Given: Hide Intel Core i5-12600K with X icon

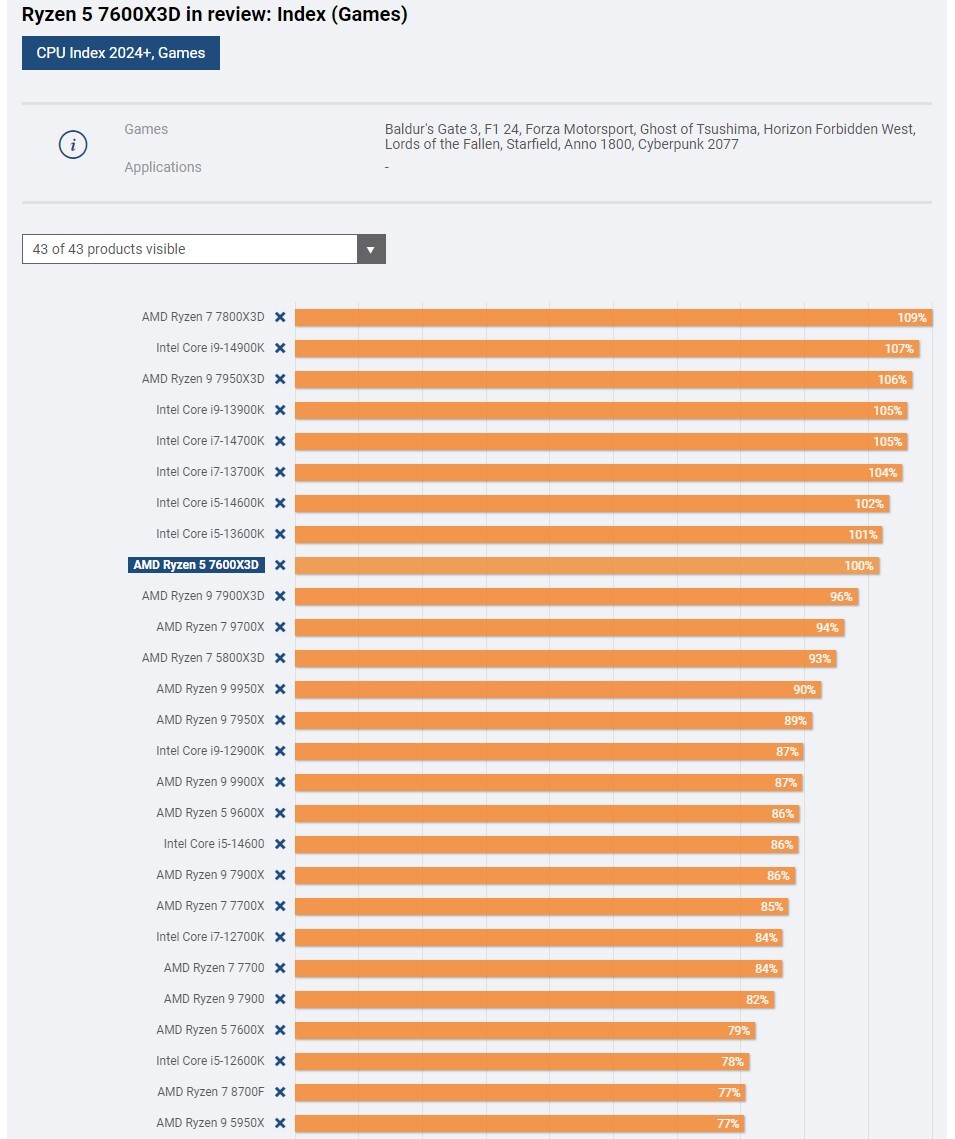Looking at the screenshot, I should pyautogui.click(x=280, y=1061).
